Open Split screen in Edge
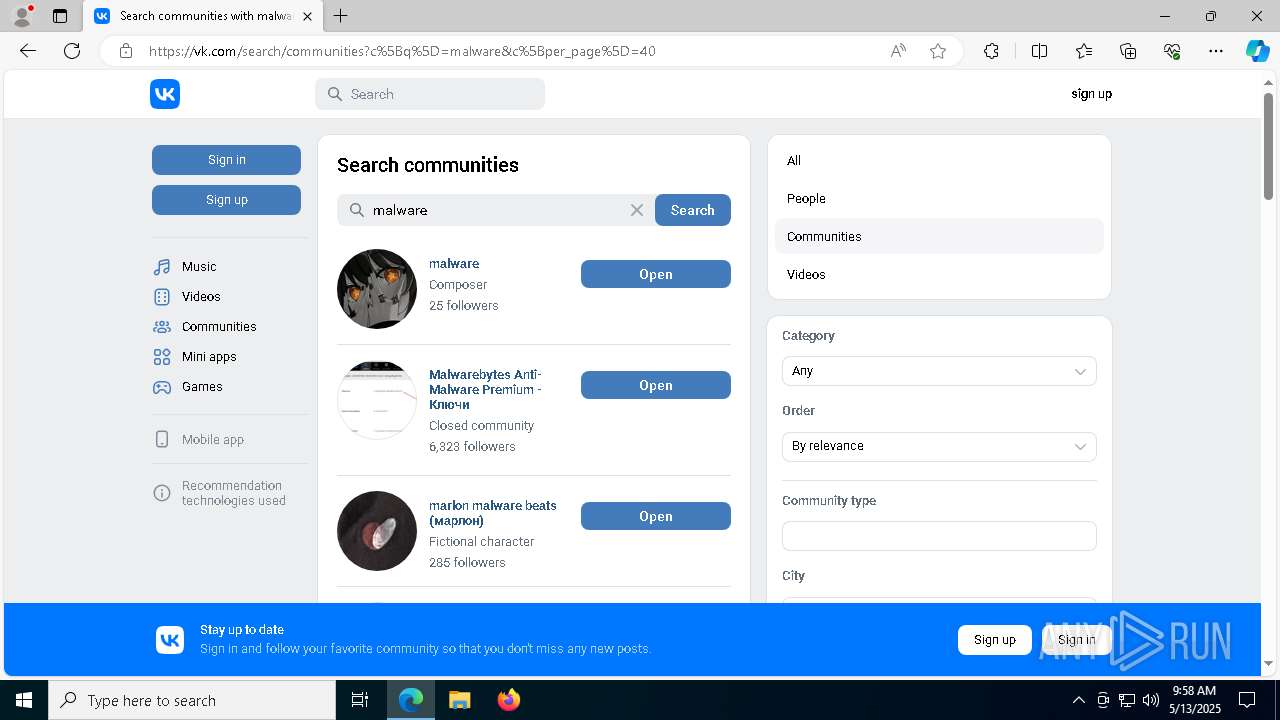 coord(1039,51)
